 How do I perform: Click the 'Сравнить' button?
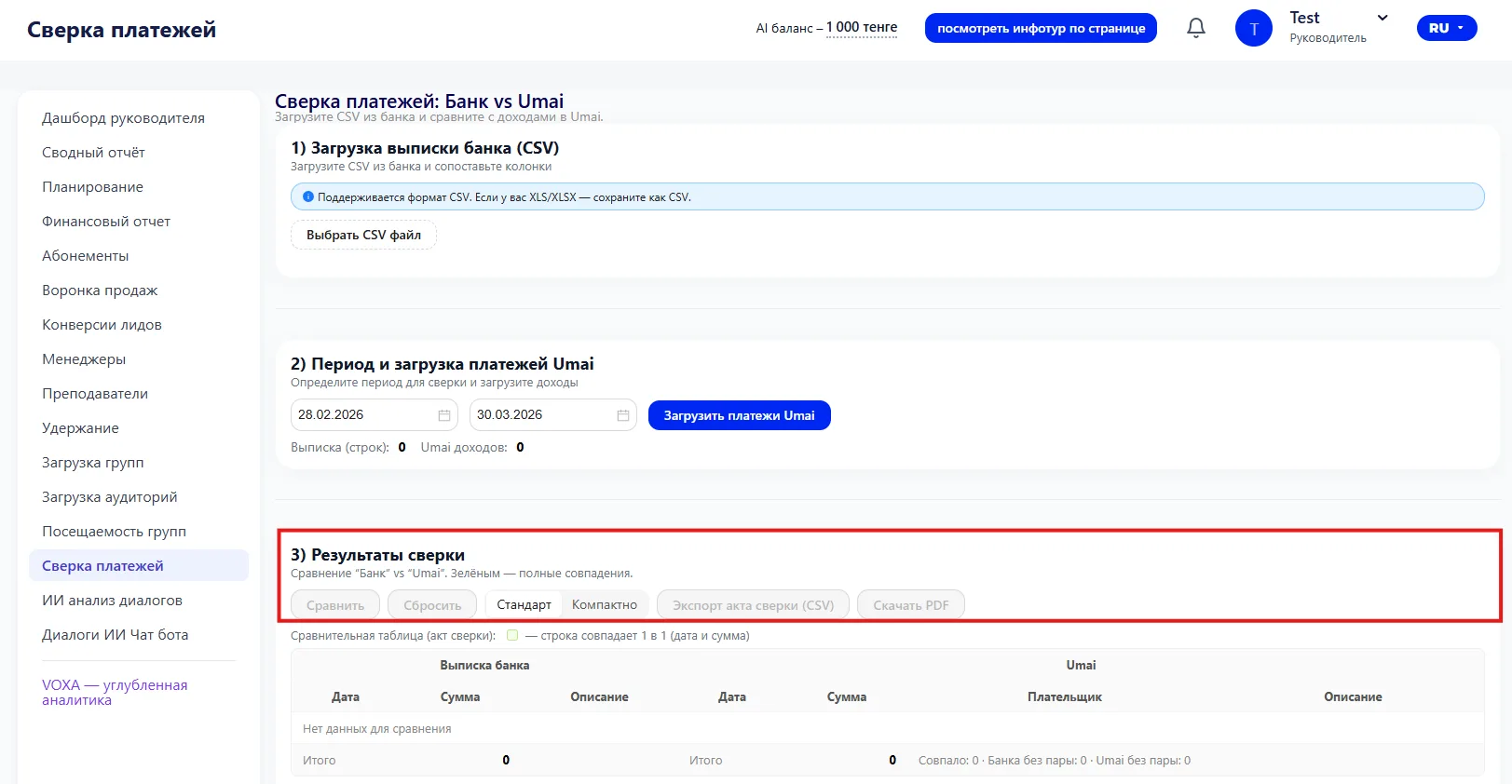335,605
